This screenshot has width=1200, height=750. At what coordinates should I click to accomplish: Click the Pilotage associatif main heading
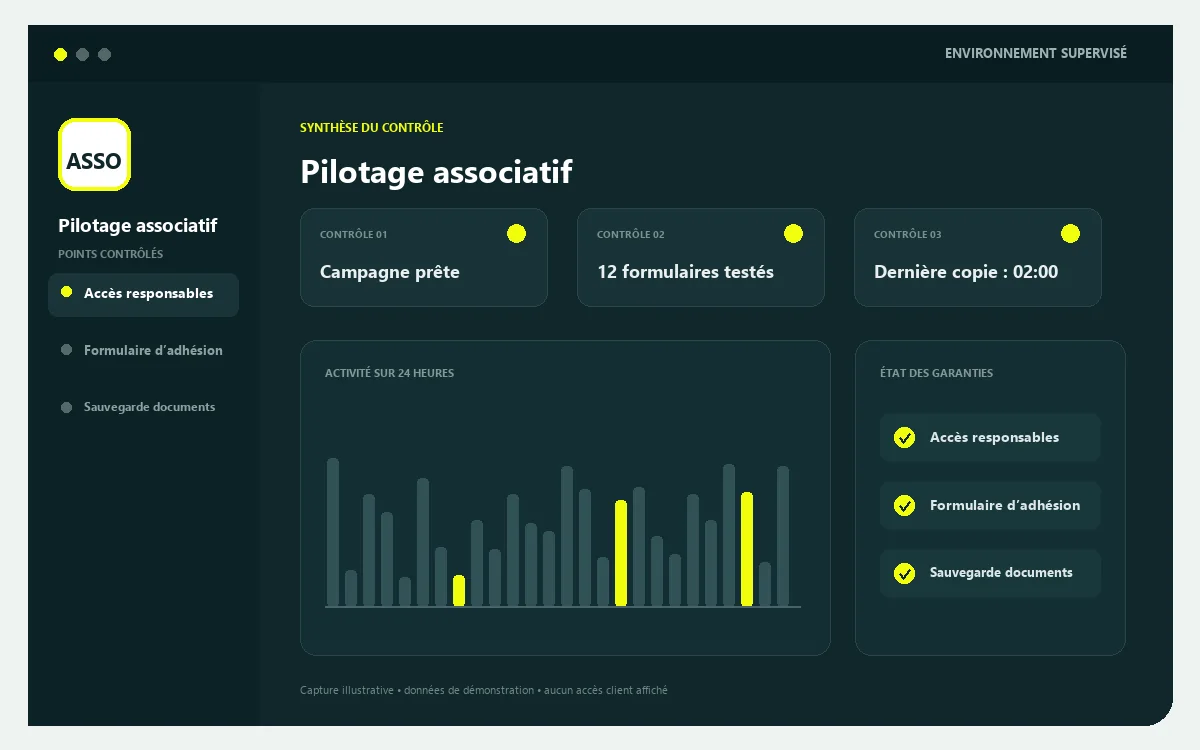[436, 171]
